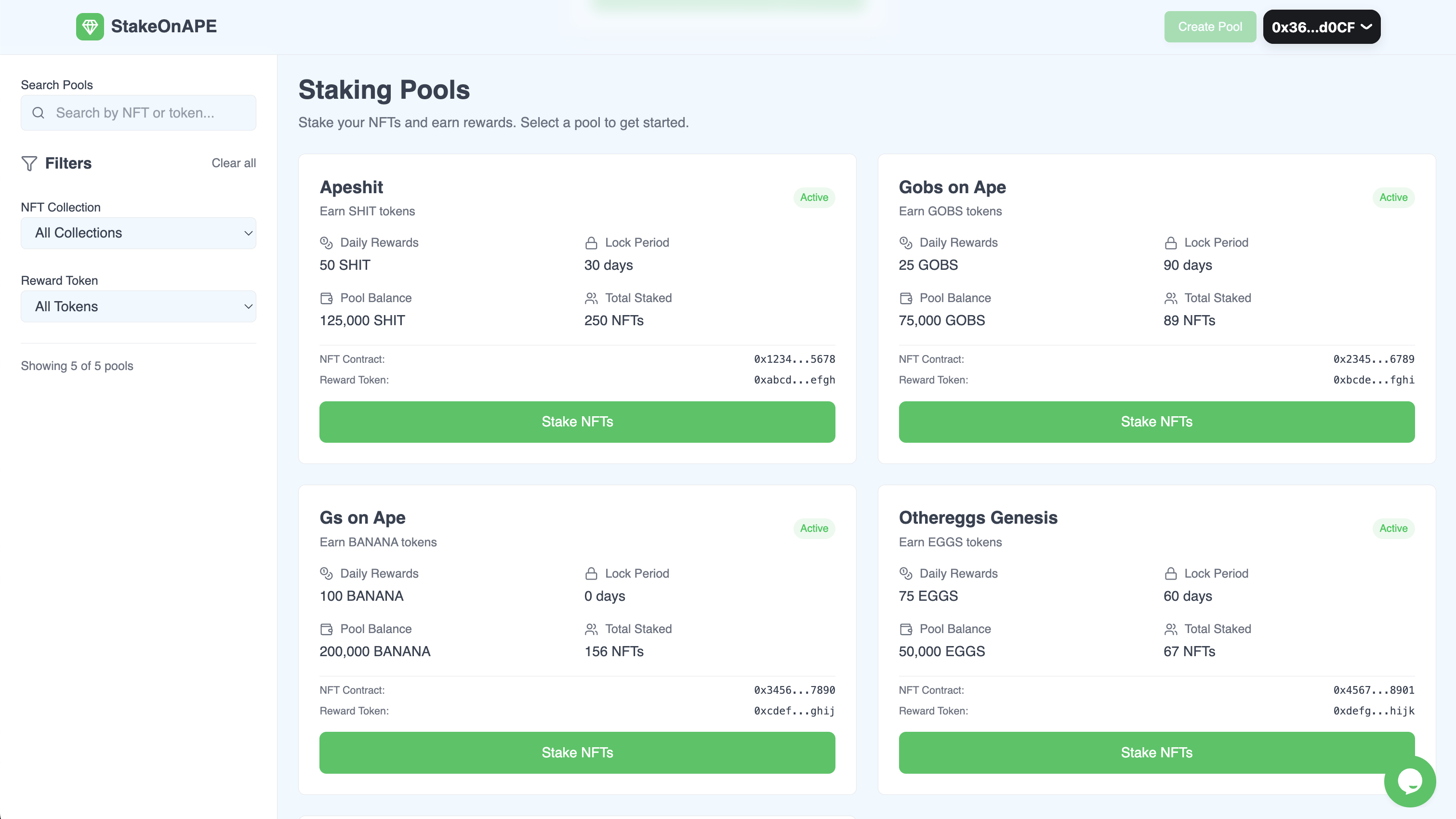The image size is (1456, 819).
Task: Select the filter funnel icon beside Filters
Action: pos(29,163)
